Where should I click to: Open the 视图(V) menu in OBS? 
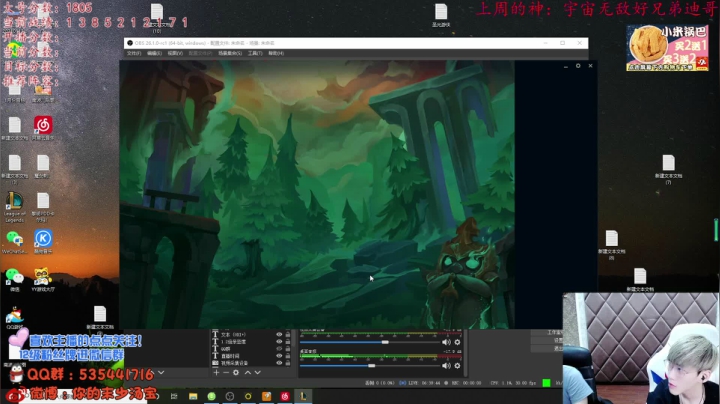[x=175, y=53]
